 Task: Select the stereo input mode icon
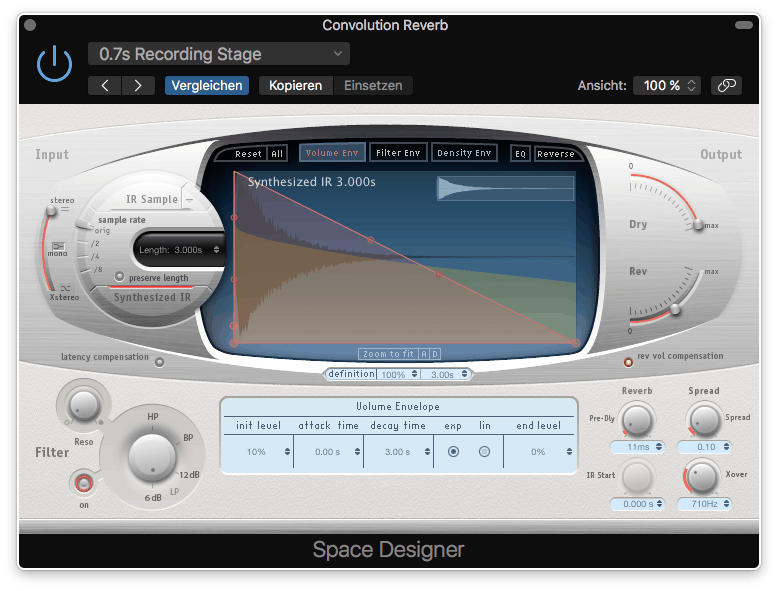tap(65, 209)
